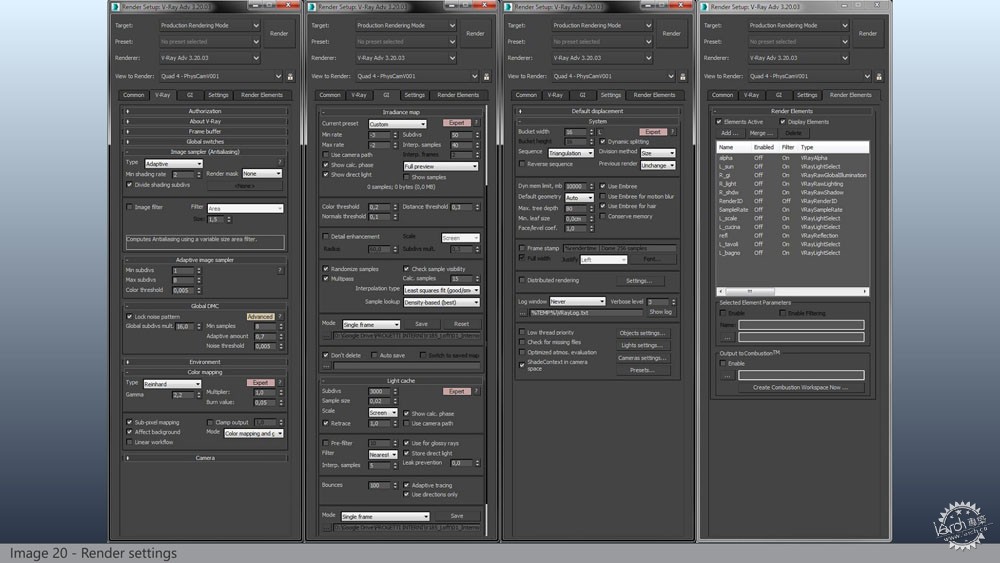
Task: Select R_shdw row in elements list
Action: pos(793,193)
